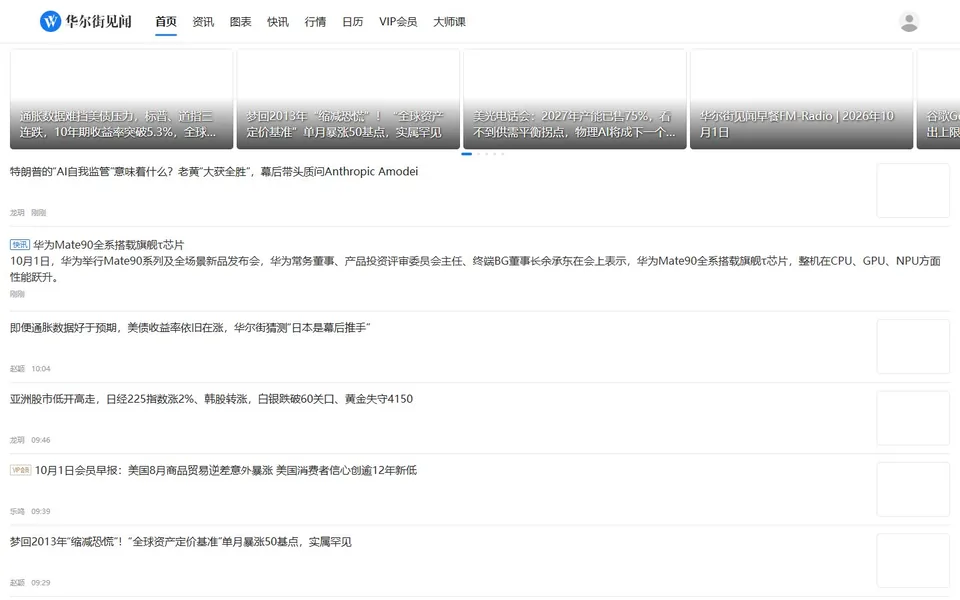Click the thumbnail beside the 特朗普 AI自我监管 article

pos(913,190)
